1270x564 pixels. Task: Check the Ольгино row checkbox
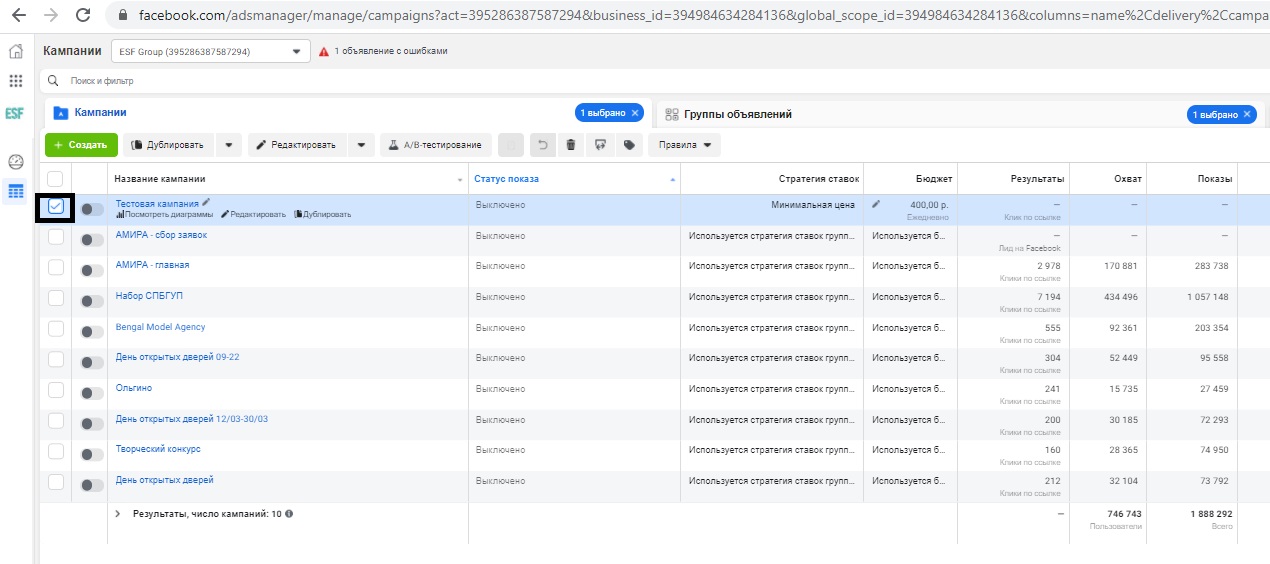tap(56, 390)
